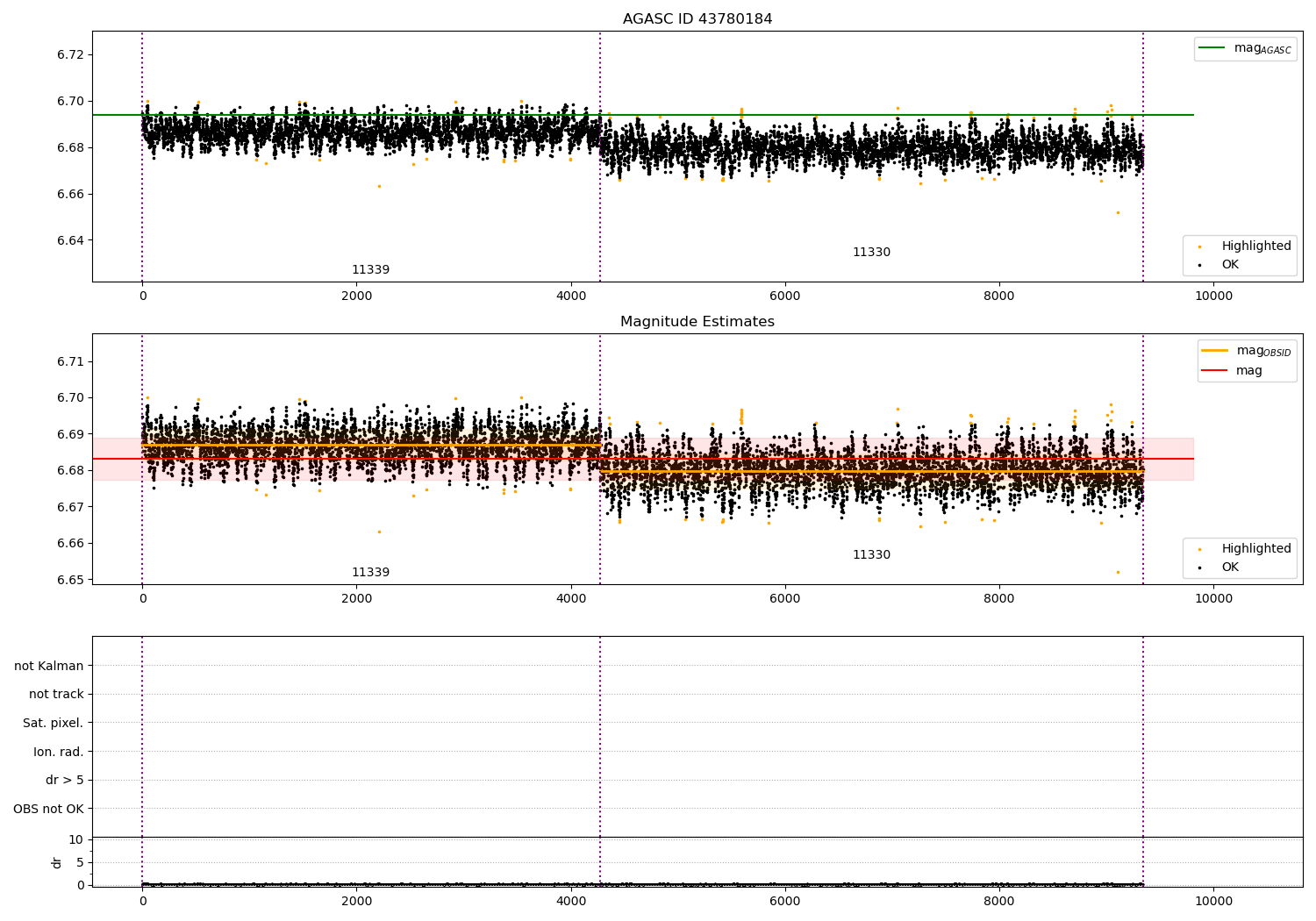Click the 'Ion. rad.' row label

tap(59, 752)
